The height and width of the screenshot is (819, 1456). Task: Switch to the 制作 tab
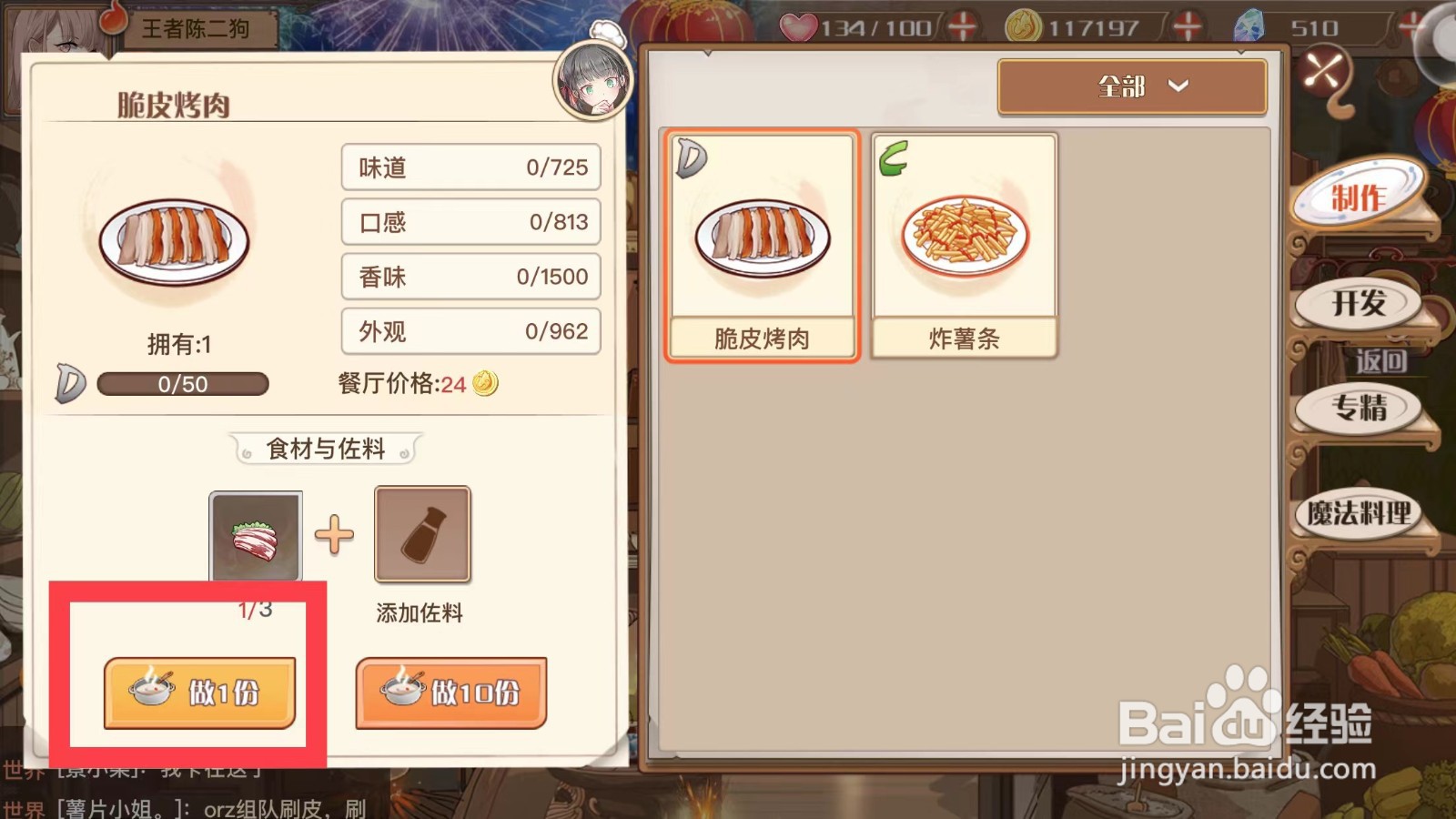pos(1359,196)
